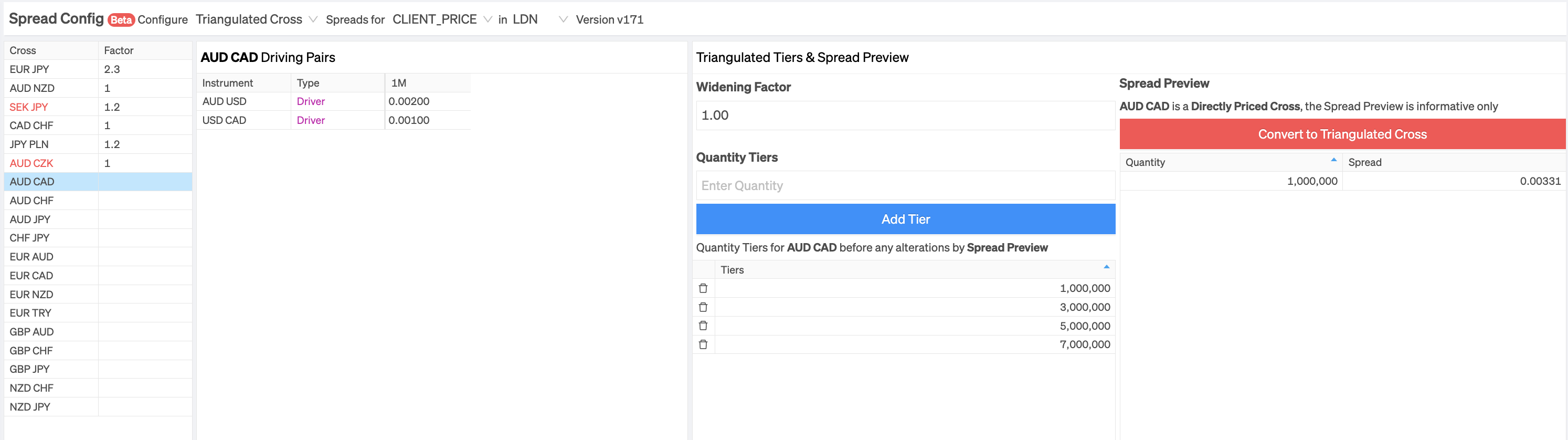This screenshot has height=440, width=1568.
Task: Click Convert to Triangulated Cross button
Action: pos(1342,134)
